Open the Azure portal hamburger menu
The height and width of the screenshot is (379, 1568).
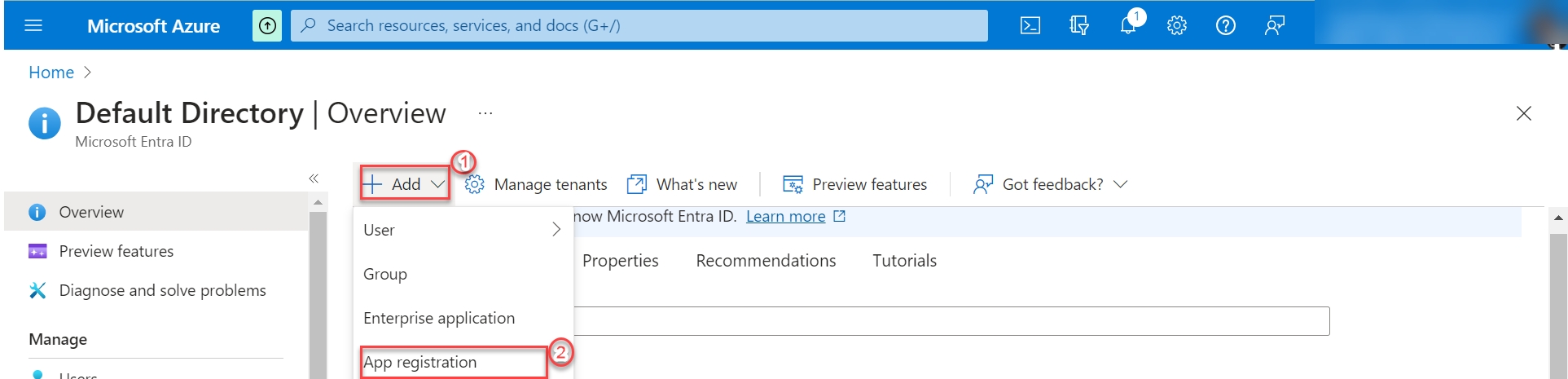tap(33, 25)
